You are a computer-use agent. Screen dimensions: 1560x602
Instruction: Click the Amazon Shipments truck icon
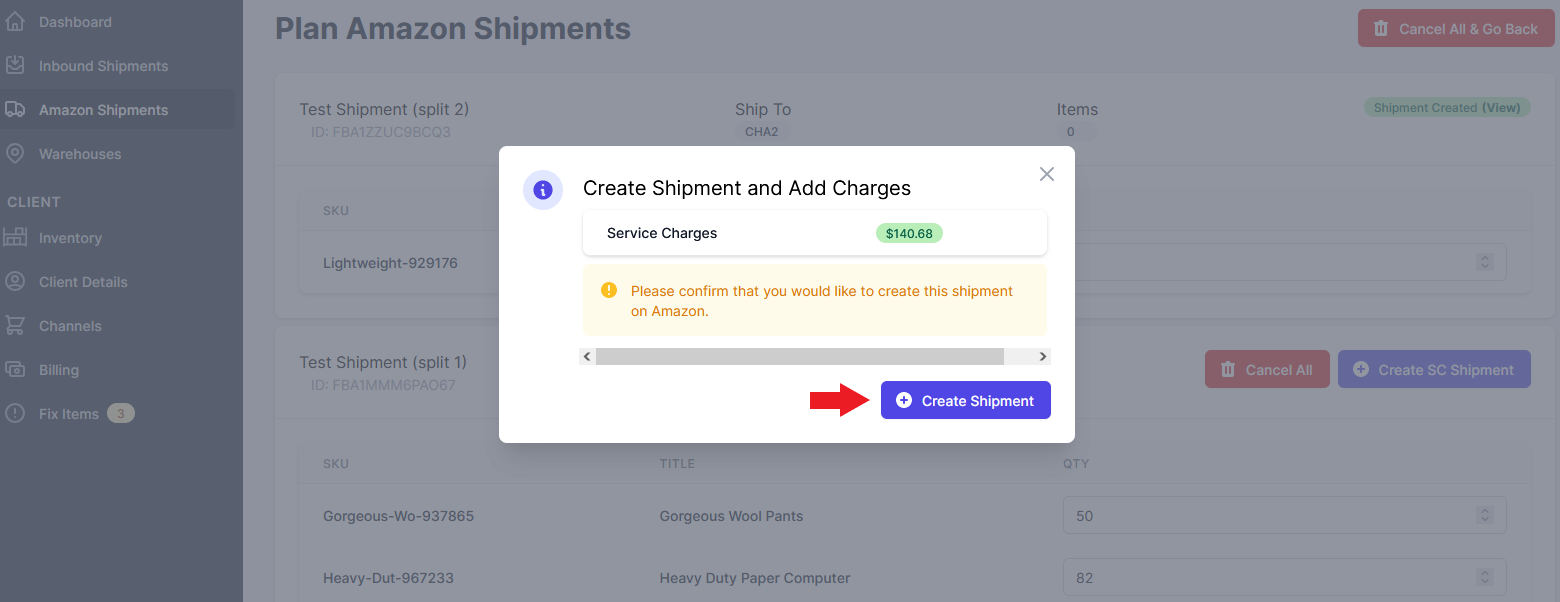(15, 110)
